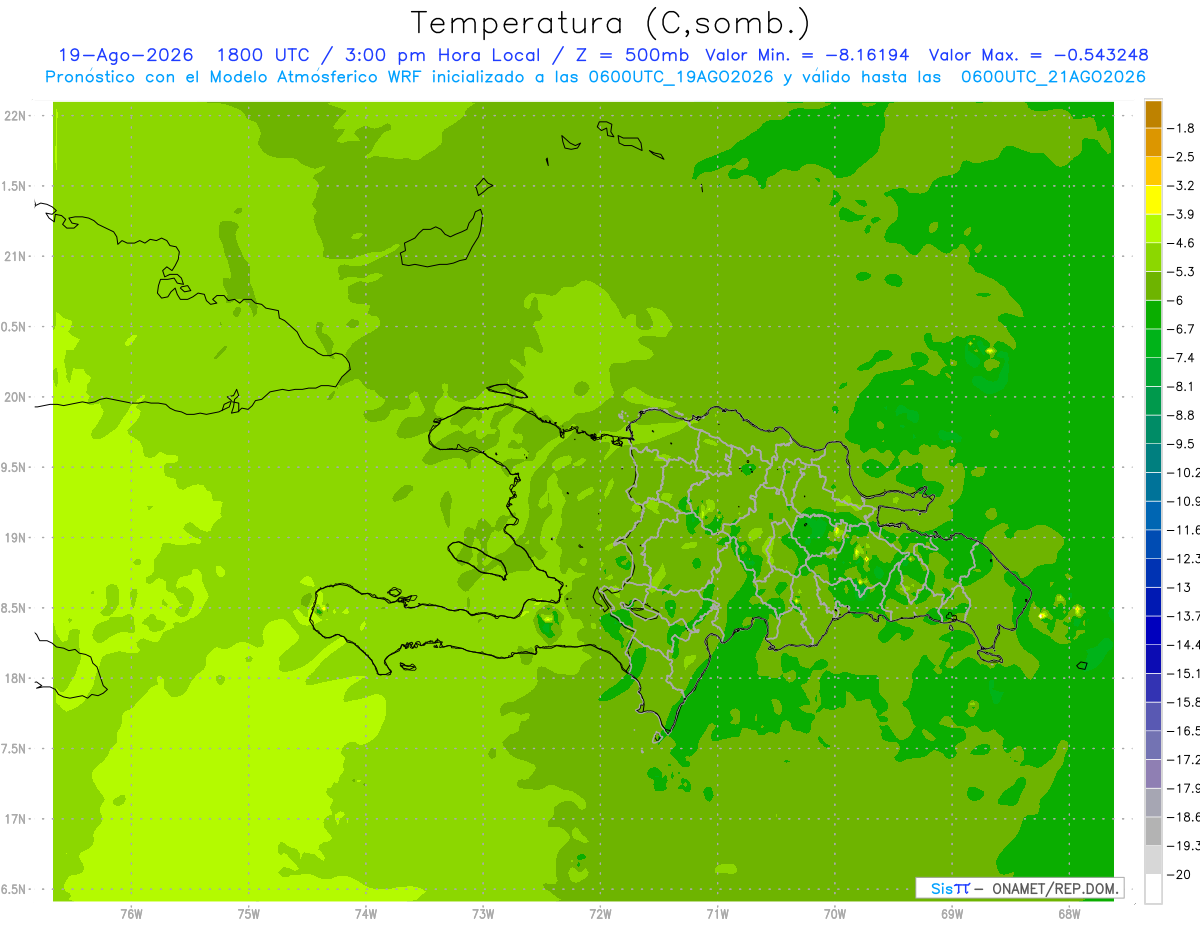The height and width of the screenshot is (927, 1200).
Task: Pick the light gray legend swatch between -19.3 and -20
Action: point(1153,860)
